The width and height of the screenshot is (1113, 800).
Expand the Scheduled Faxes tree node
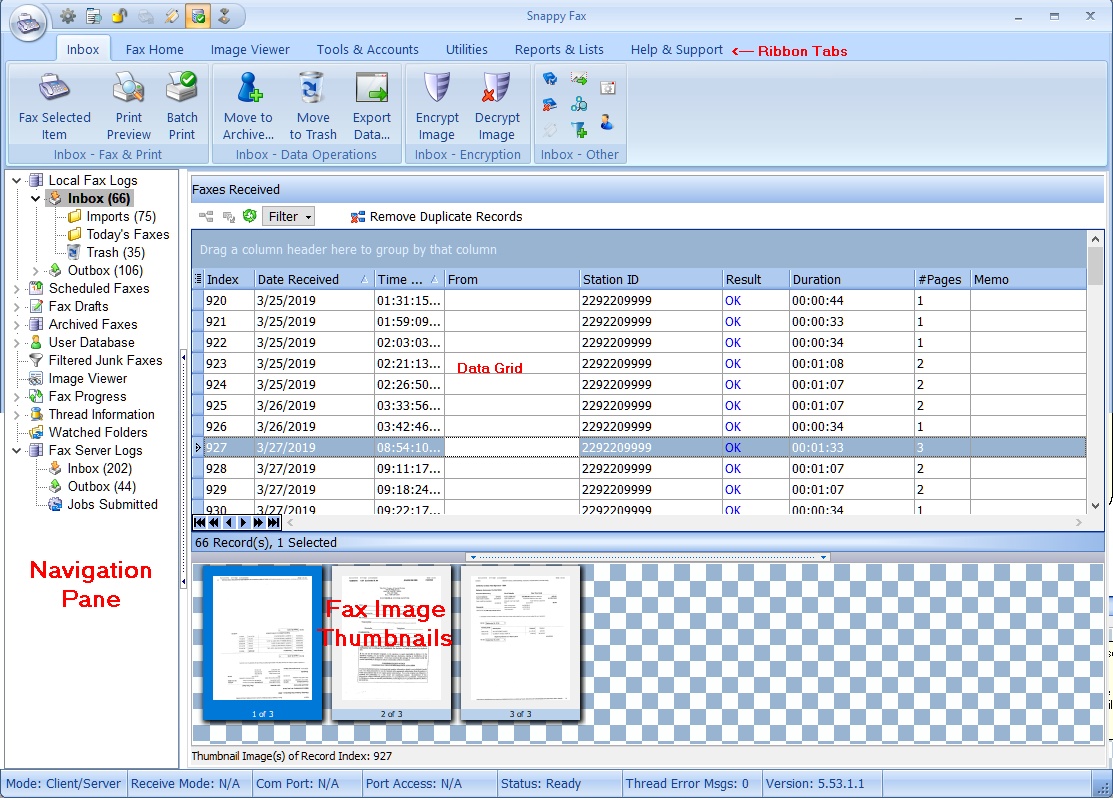[17, 289]
